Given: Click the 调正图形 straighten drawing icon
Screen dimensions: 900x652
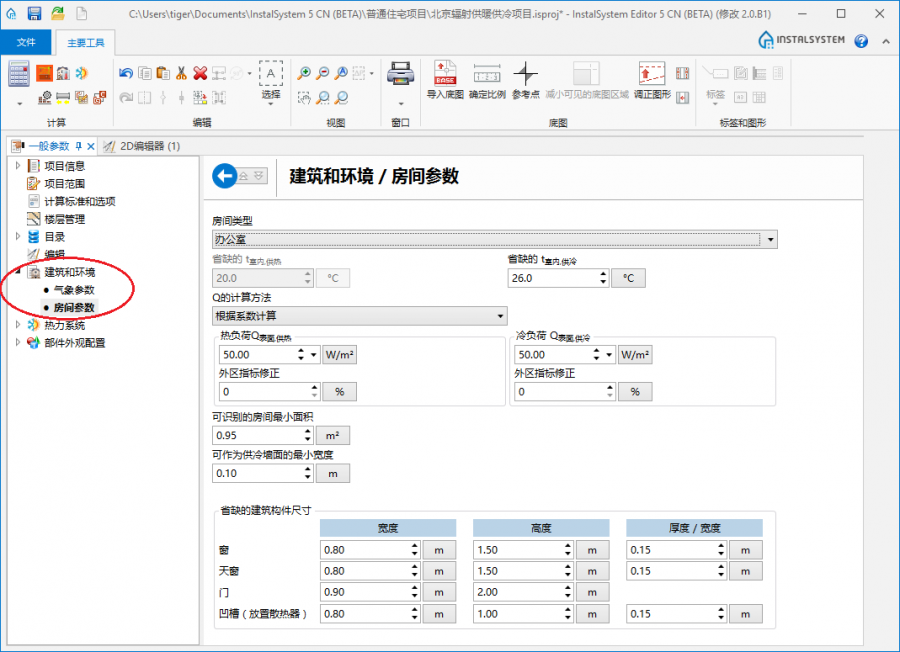Looking at the screenshot, I should point(651,74).
